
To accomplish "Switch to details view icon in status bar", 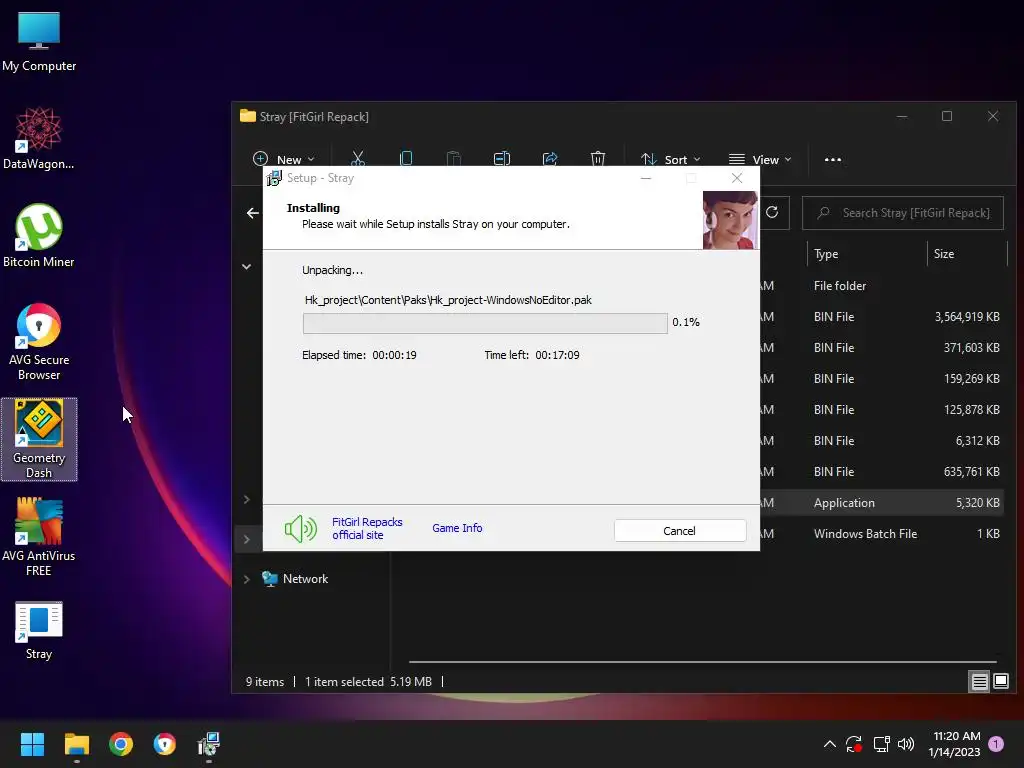I will 980,682.
